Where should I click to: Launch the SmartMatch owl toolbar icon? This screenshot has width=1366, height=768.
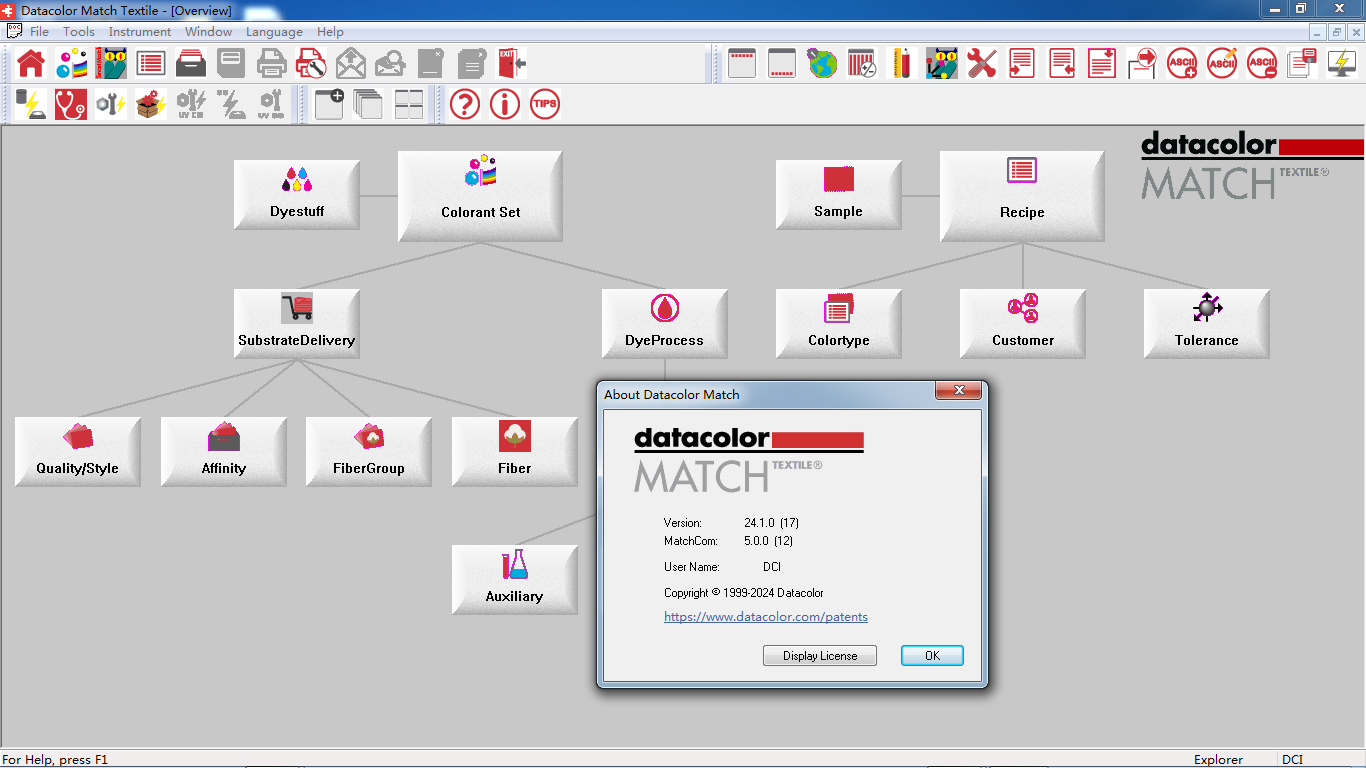[111, 64]
